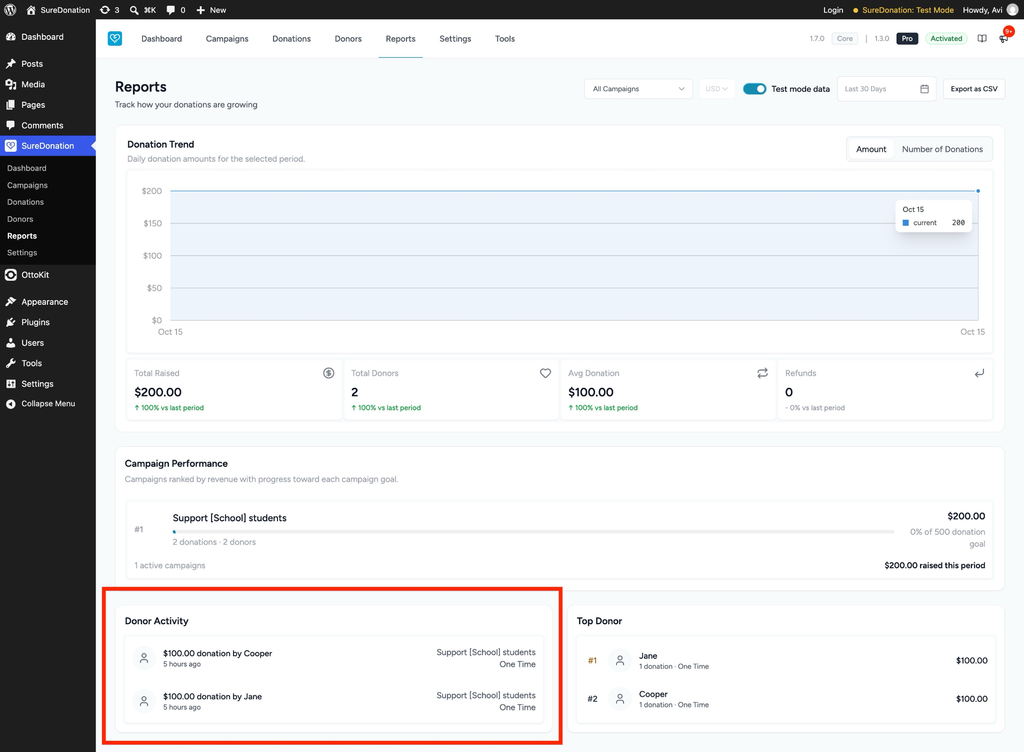Click the return arrow on Refunds card
Viewport: 1024px width, 752px height.
click(x=979, y=373)
